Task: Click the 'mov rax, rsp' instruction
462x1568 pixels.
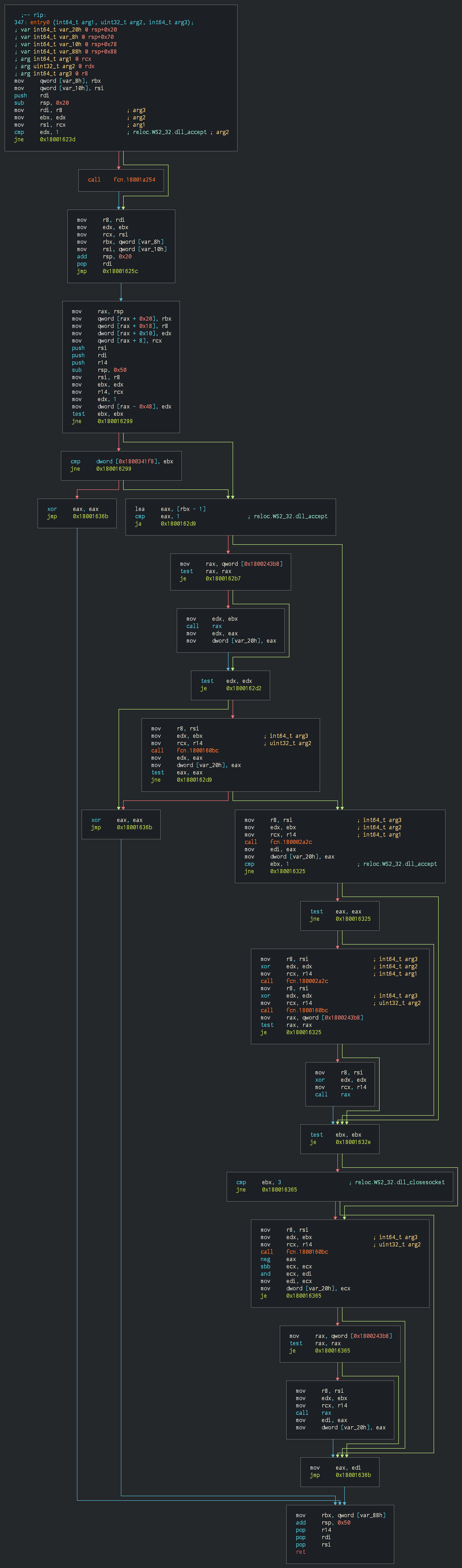Action: [x=98, y=311]
